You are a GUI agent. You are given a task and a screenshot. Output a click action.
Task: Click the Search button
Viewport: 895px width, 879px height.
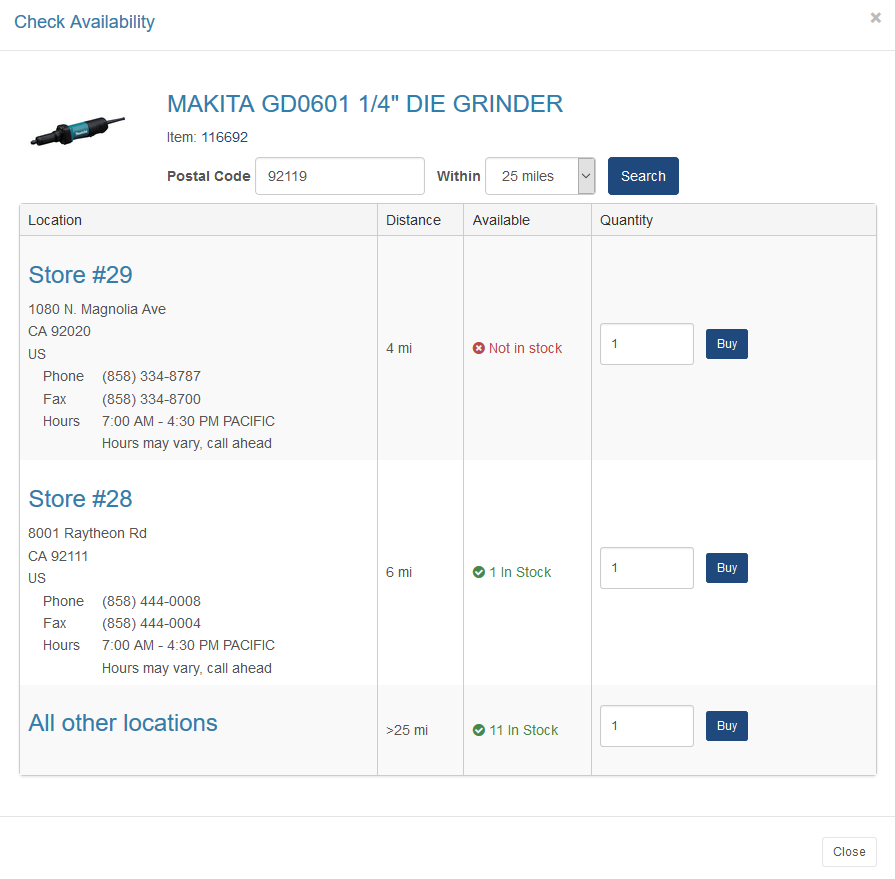click(x=643, y=176)
